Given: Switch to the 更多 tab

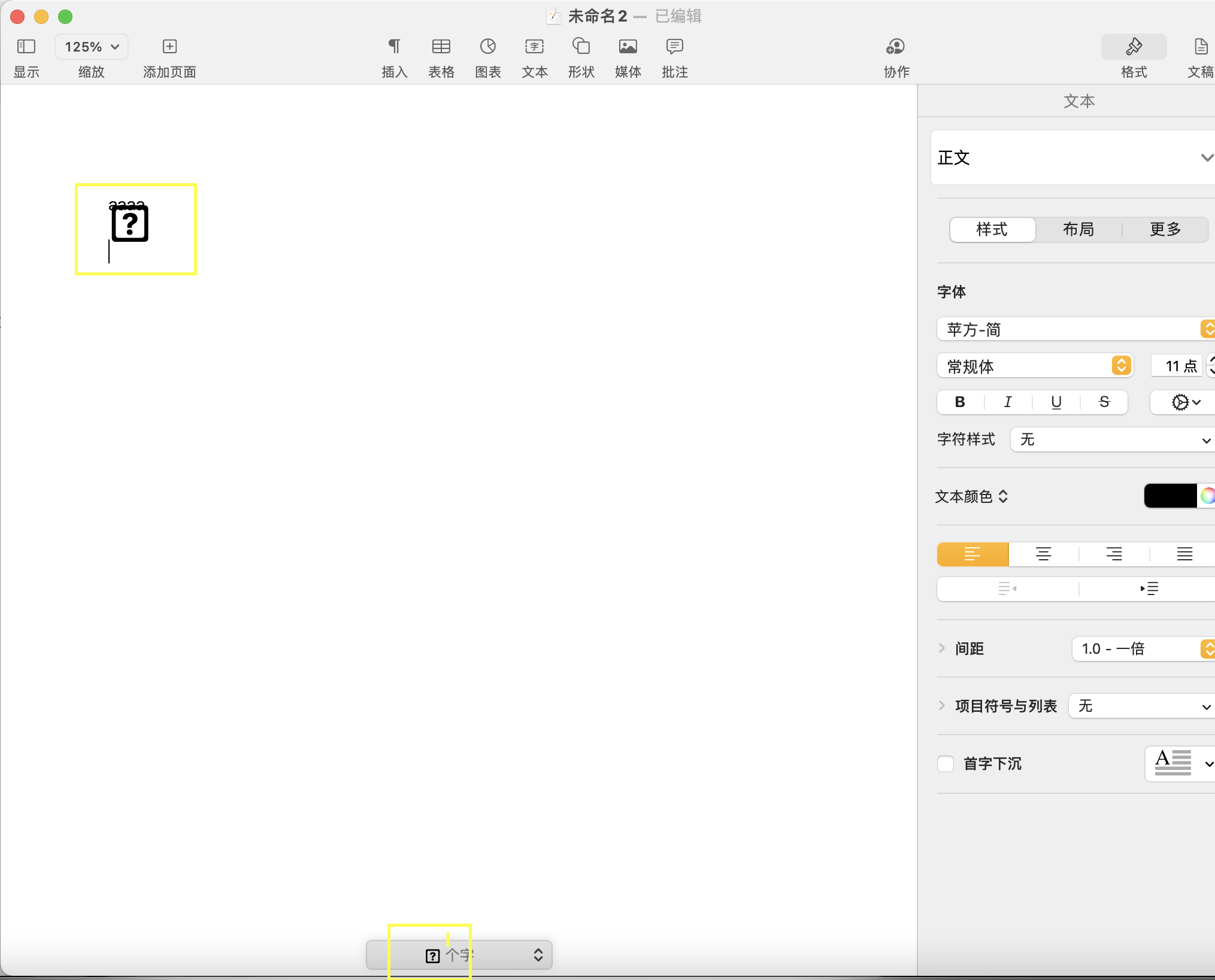Looking at the screenshot, I should [1165, 229].
